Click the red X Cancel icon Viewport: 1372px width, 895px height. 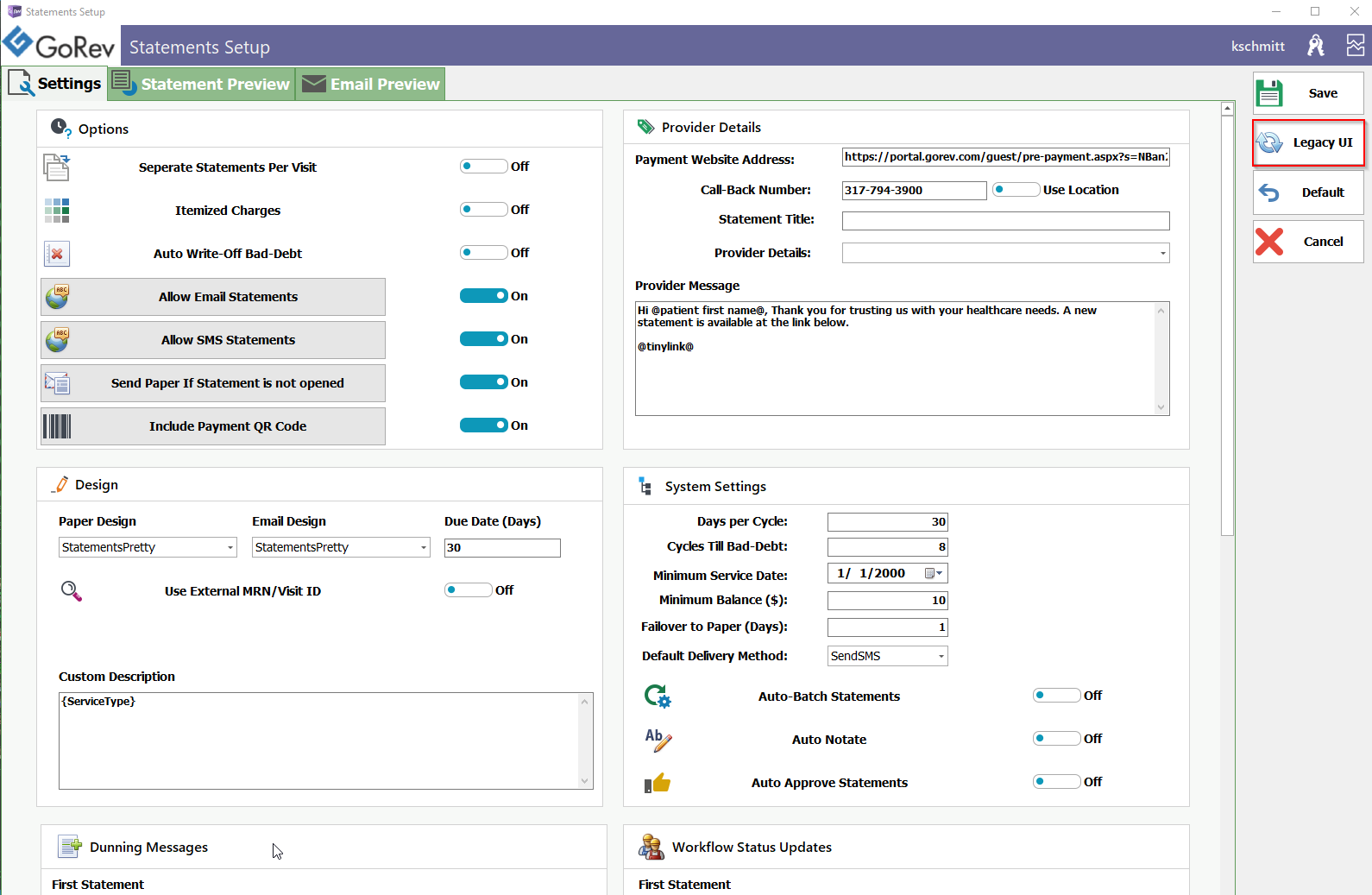coord(1269,242)
